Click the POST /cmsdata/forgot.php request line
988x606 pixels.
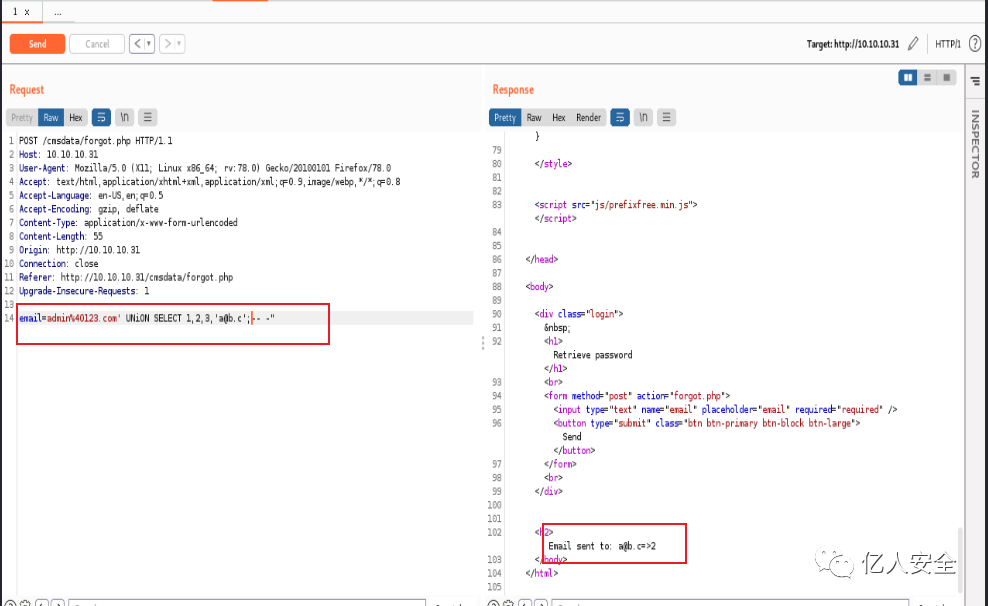coord(95,140)
